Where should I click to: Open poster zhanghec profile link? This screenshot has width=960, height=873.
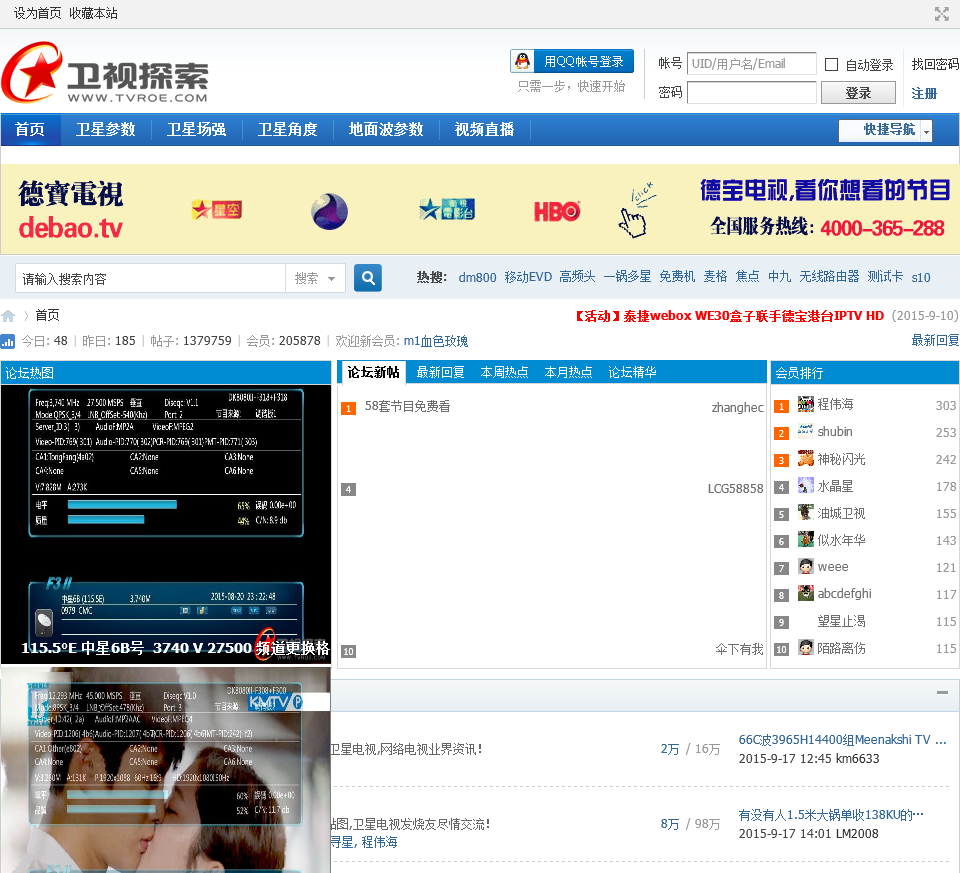pyautogui.click(x=737, y=407)
